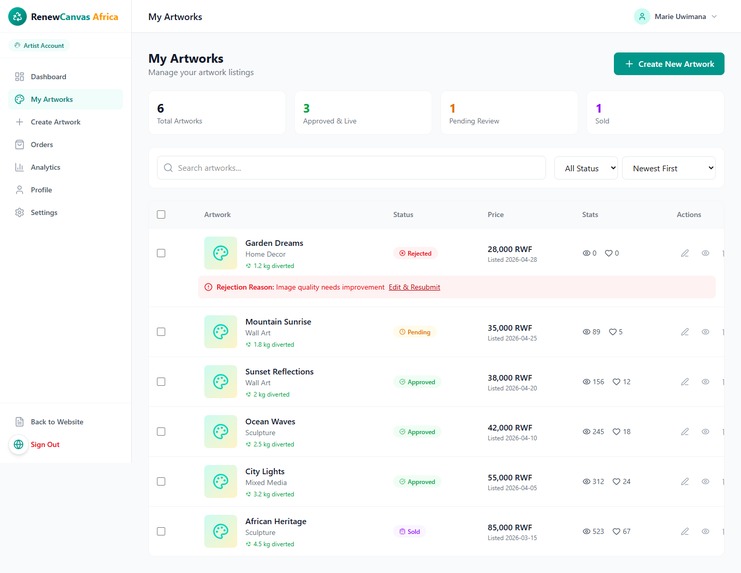741x573 pixels.
Task: Click the edit pencil for Mountain Sunrise
Action: [x=685, y=332]
